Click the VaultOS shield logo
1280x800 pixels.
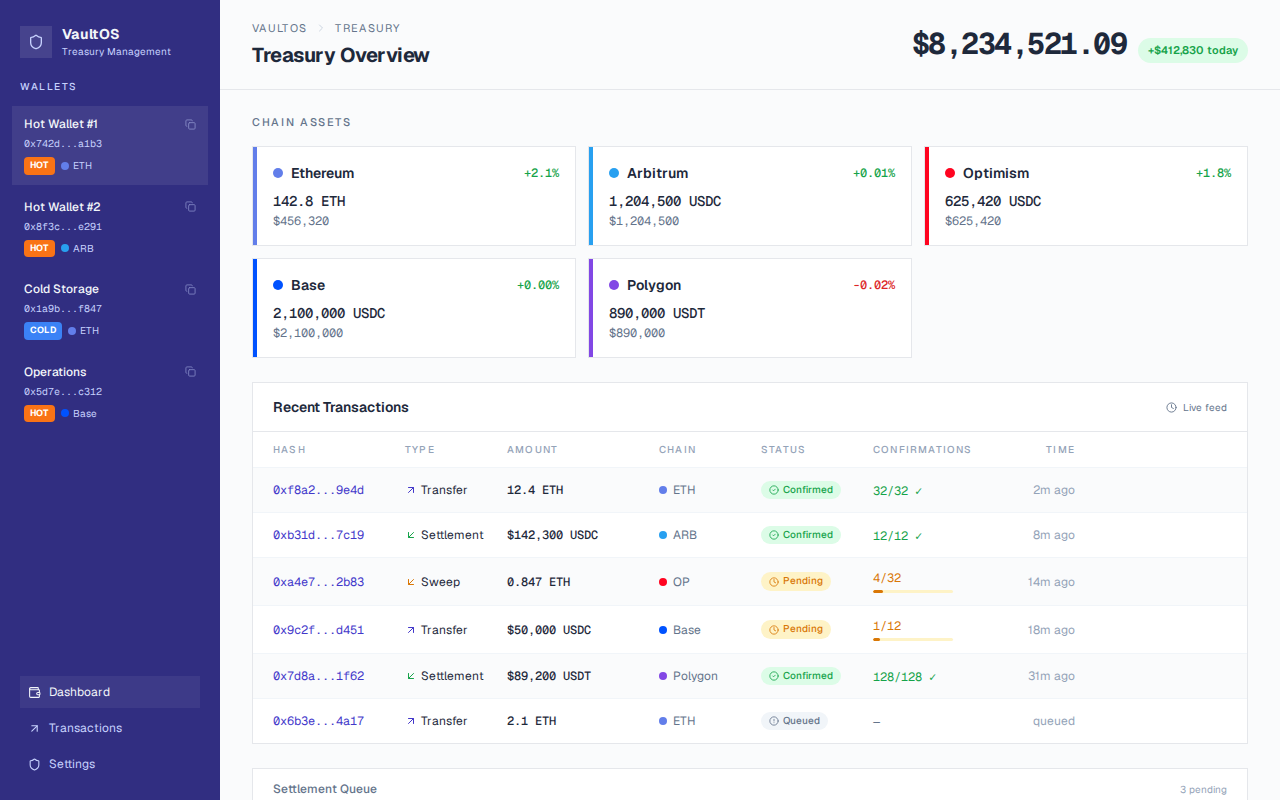click(35, 42)
